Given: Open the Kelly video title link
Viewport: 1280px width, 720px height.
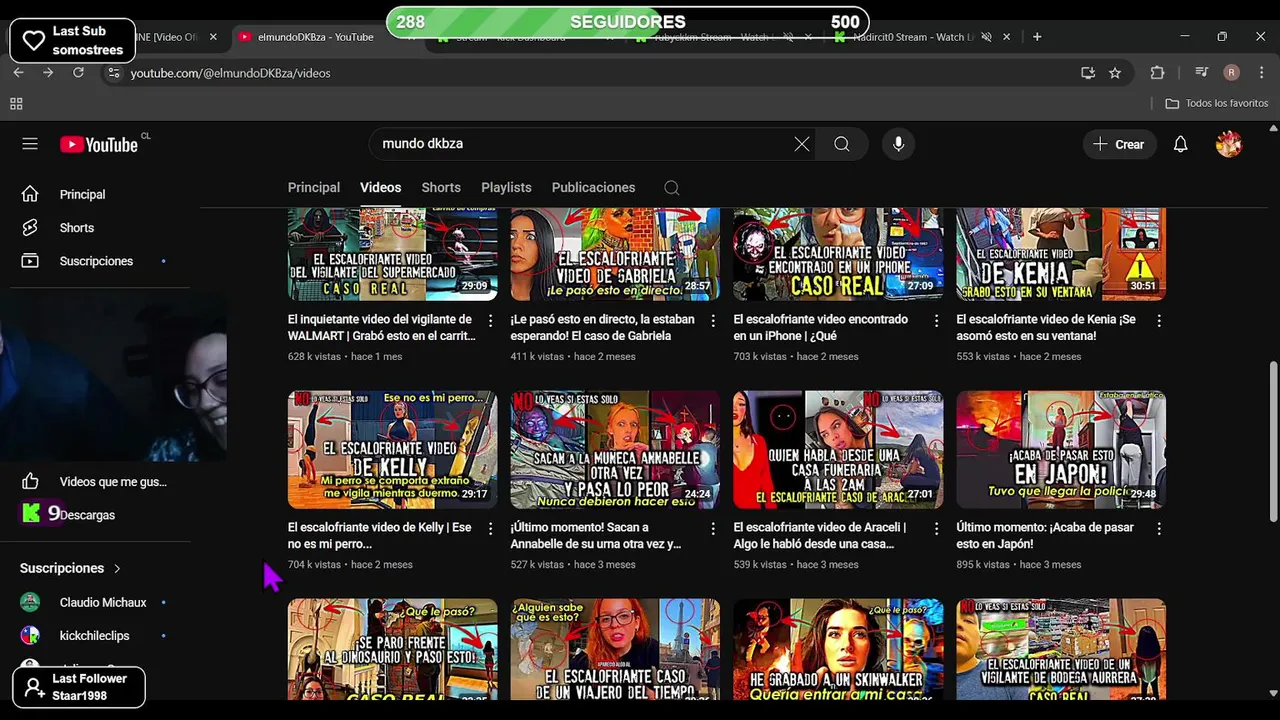Looking at the screenshot, I should point(380,536).
